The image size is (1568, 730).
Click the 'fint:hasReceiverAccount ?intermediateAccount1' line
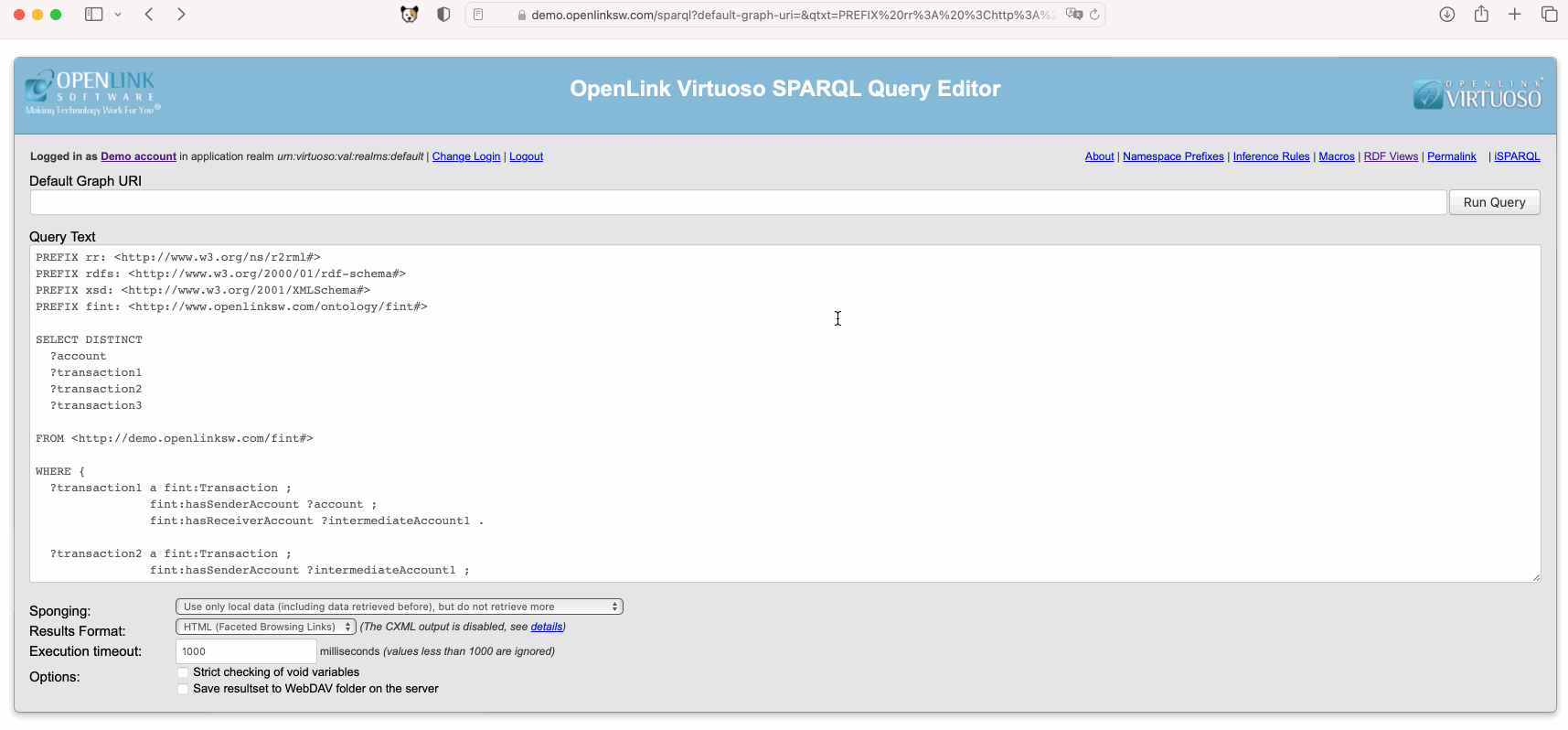[316, 521]
